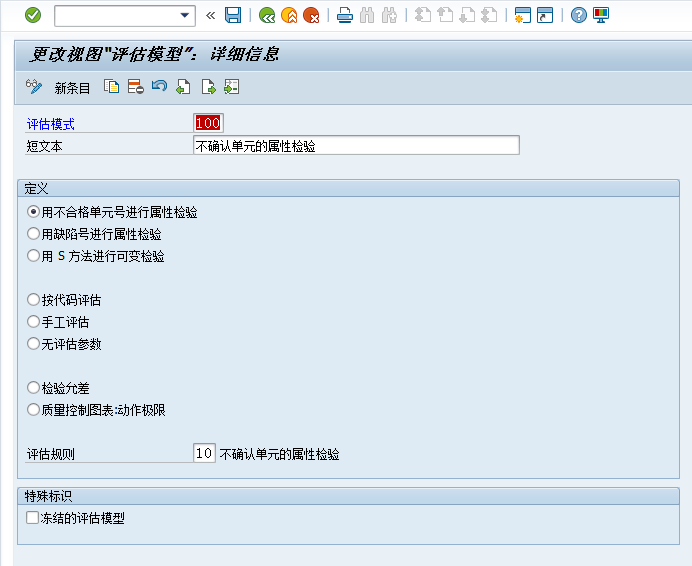Image resolution: width=692 pixels, height=566 pixels.
Task: Click the Copy As icon
Action: pos(112,87)
